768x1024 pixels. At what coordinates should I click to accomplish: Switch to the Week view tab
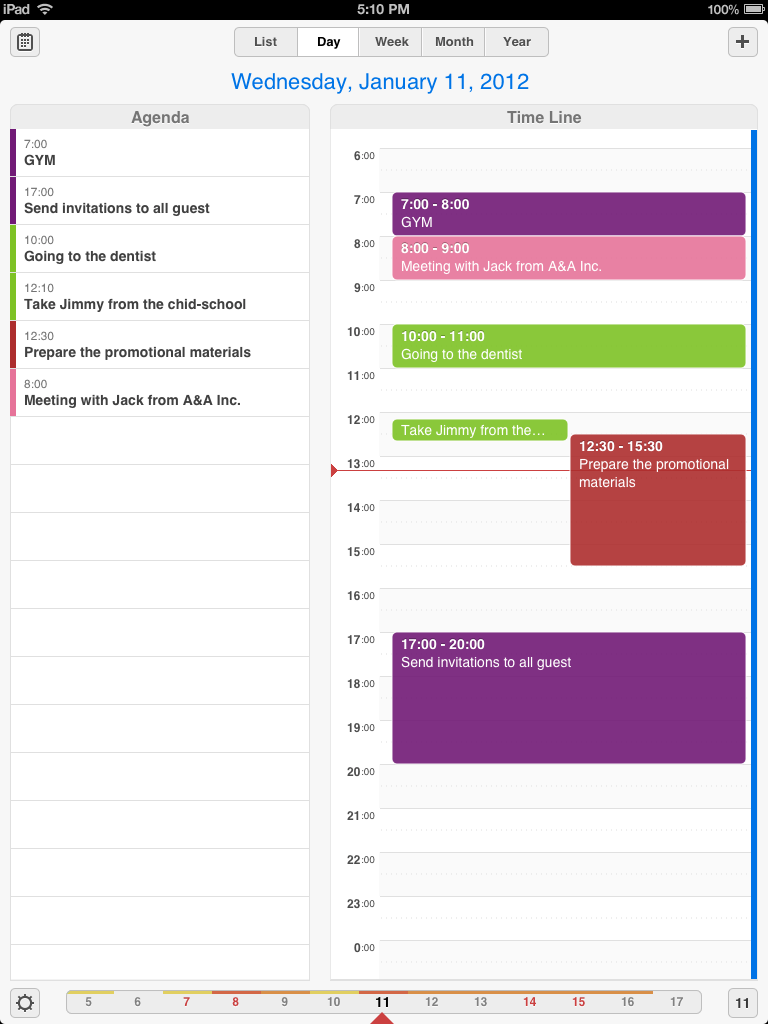[392, 42]
